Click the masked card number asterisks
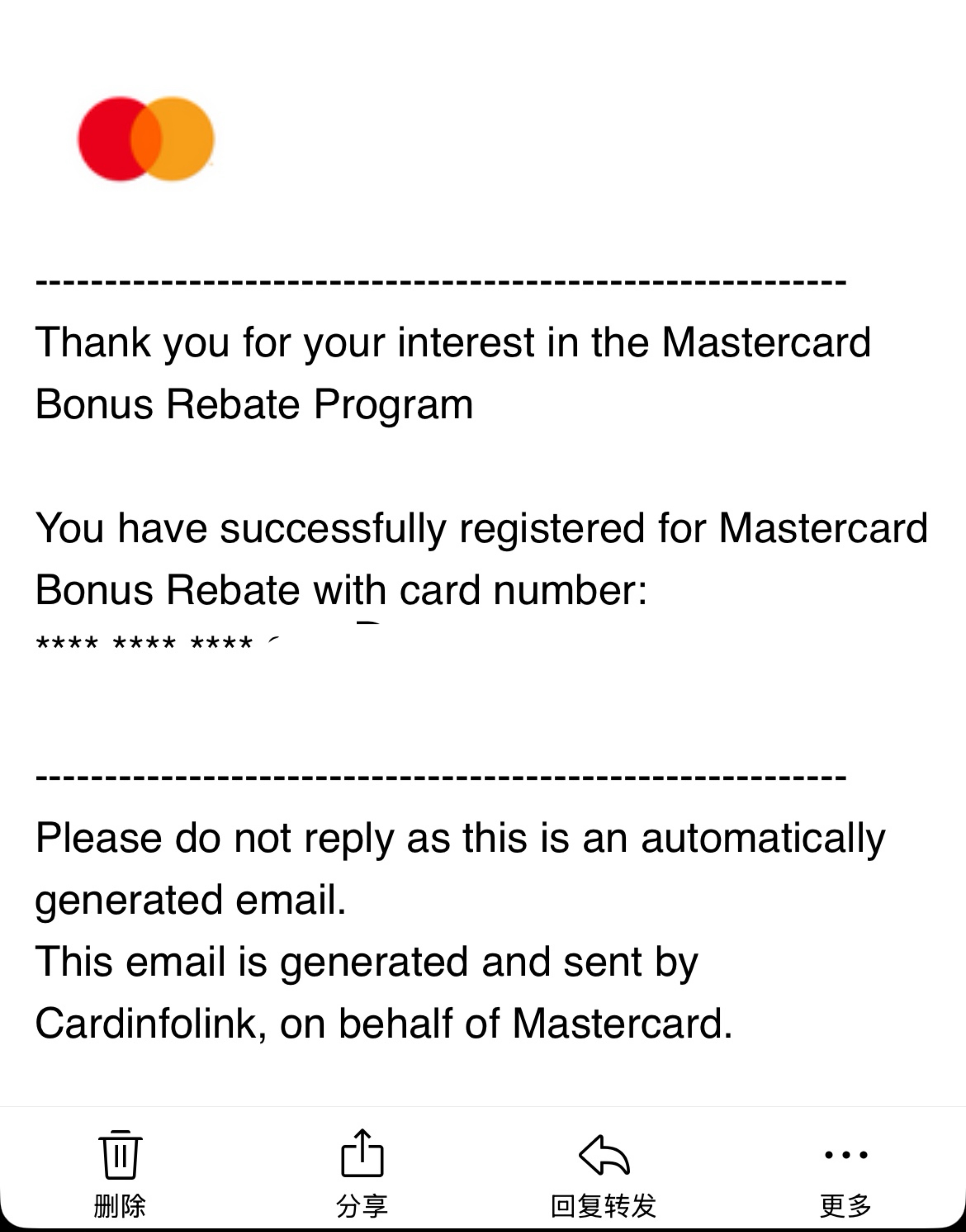 pyautogui.click(x=144, y=643)
